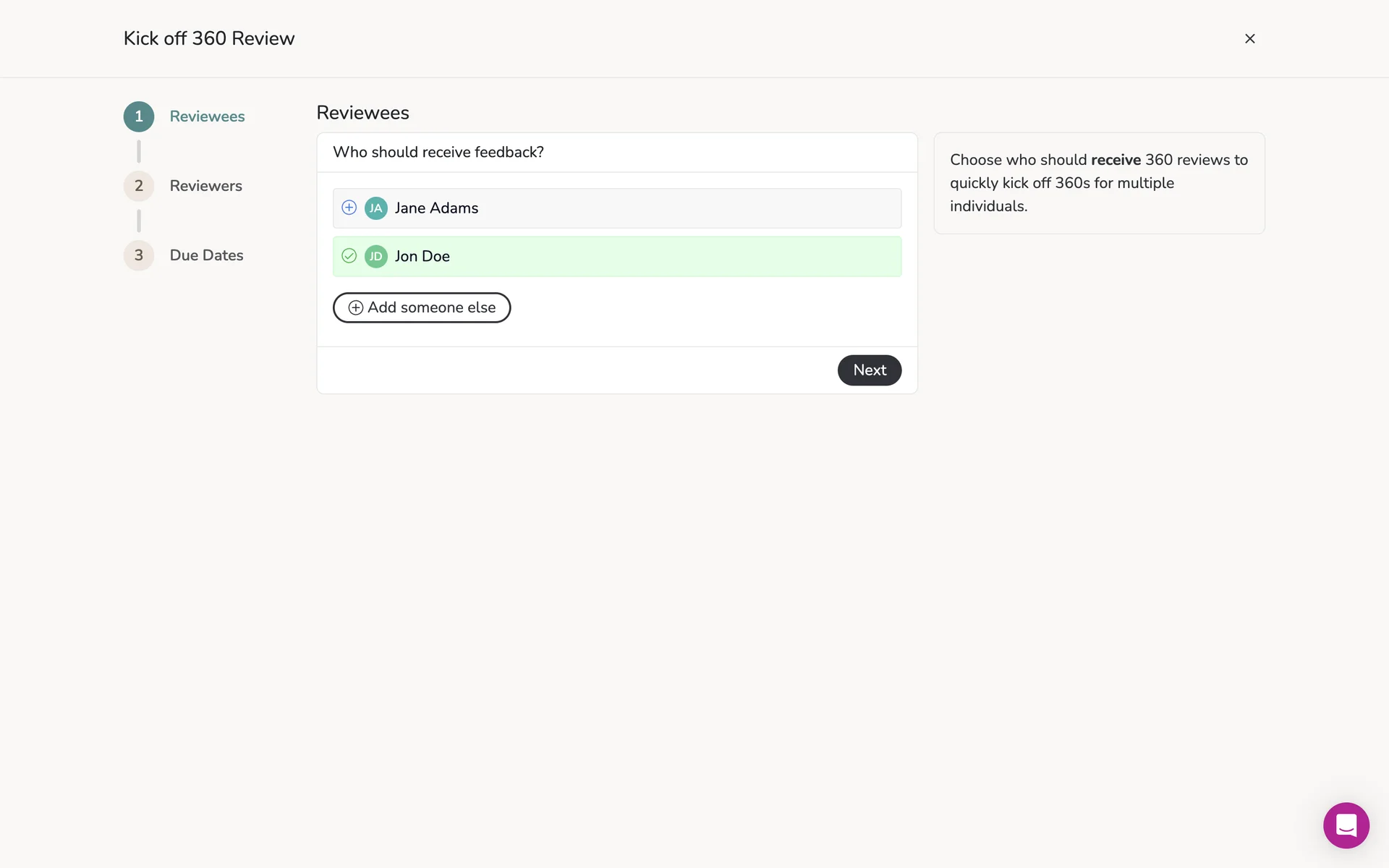The image size is (1389, 868).
Task: Open the chat support bubble
Action: coord(1346,825)
